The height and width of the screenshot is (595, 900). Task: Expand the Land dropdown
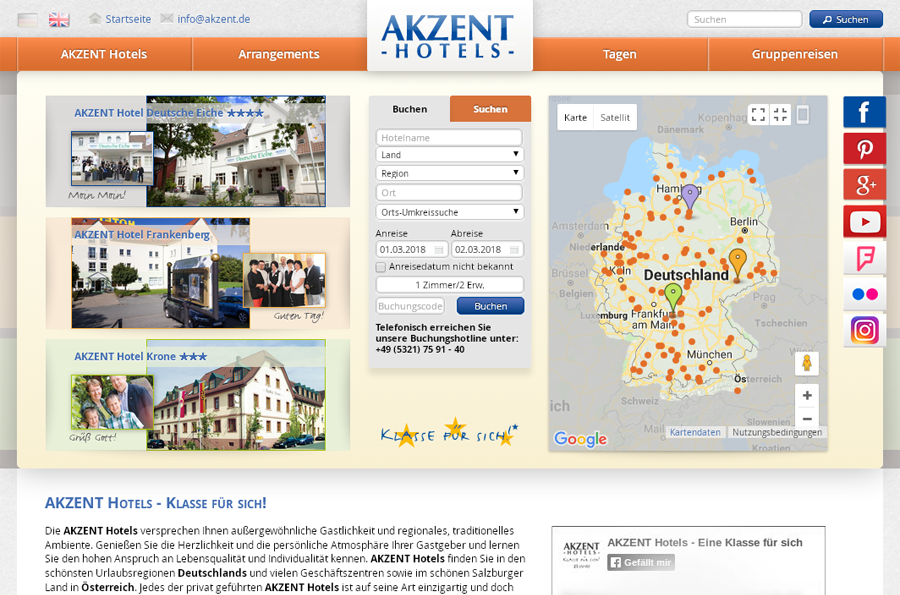(449, 155)
